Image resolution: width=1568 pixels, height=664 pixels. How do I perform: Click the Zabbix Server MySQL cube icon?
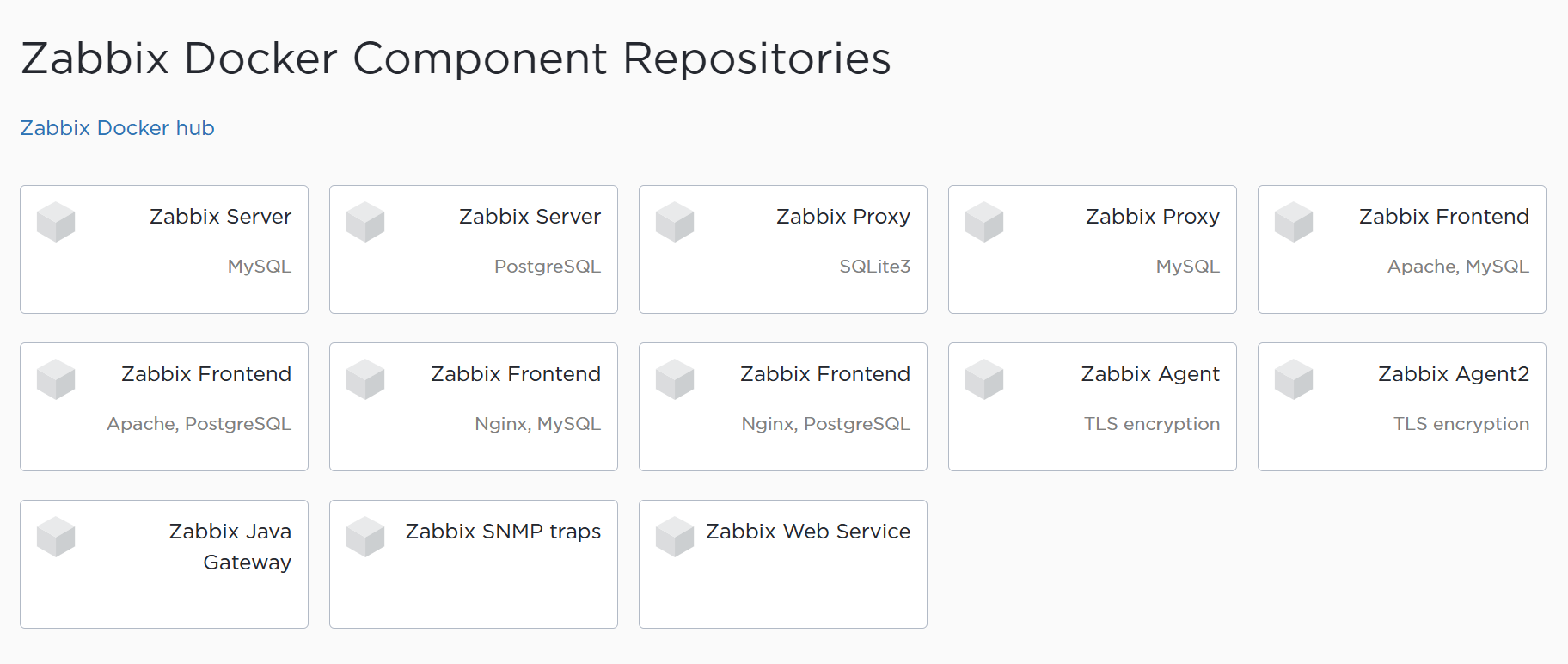(x=56, y=222)
